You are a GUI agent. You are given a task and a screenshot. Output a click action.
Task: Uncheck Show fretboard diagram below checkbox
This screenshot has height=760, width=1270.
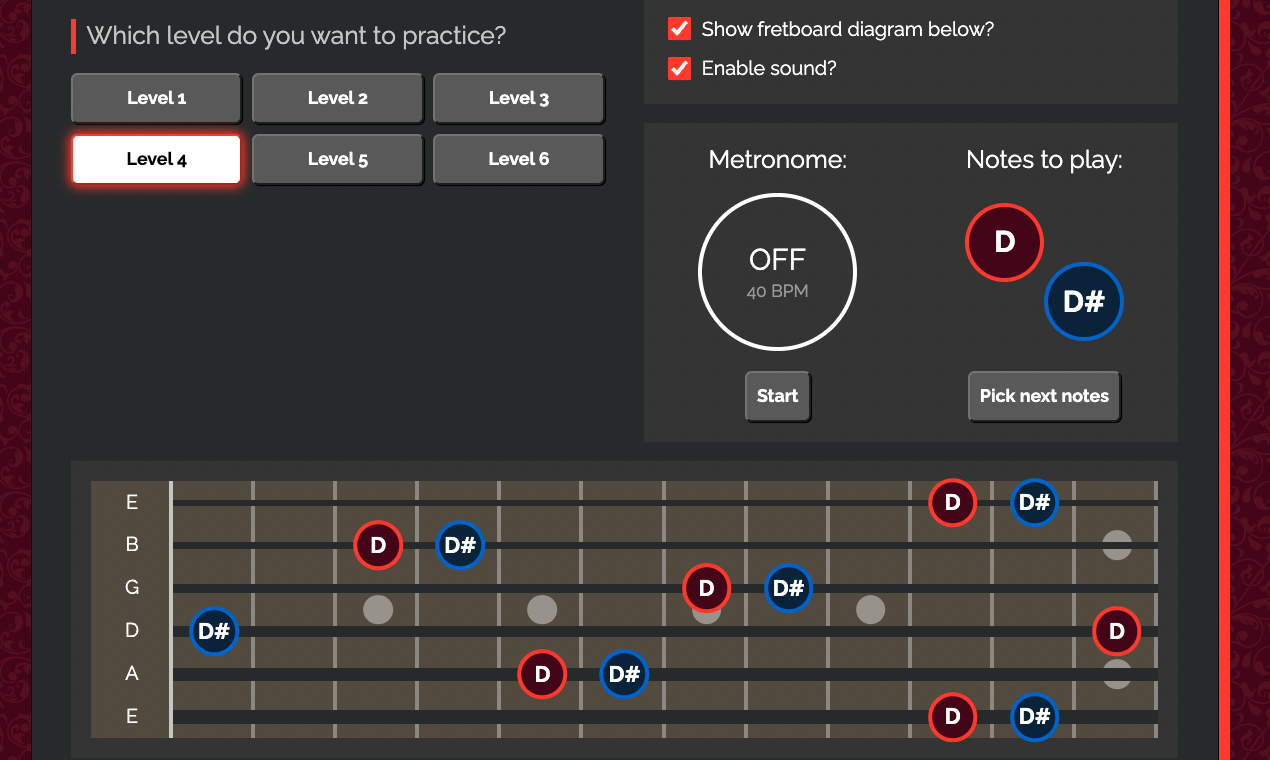tap(680, 29)
